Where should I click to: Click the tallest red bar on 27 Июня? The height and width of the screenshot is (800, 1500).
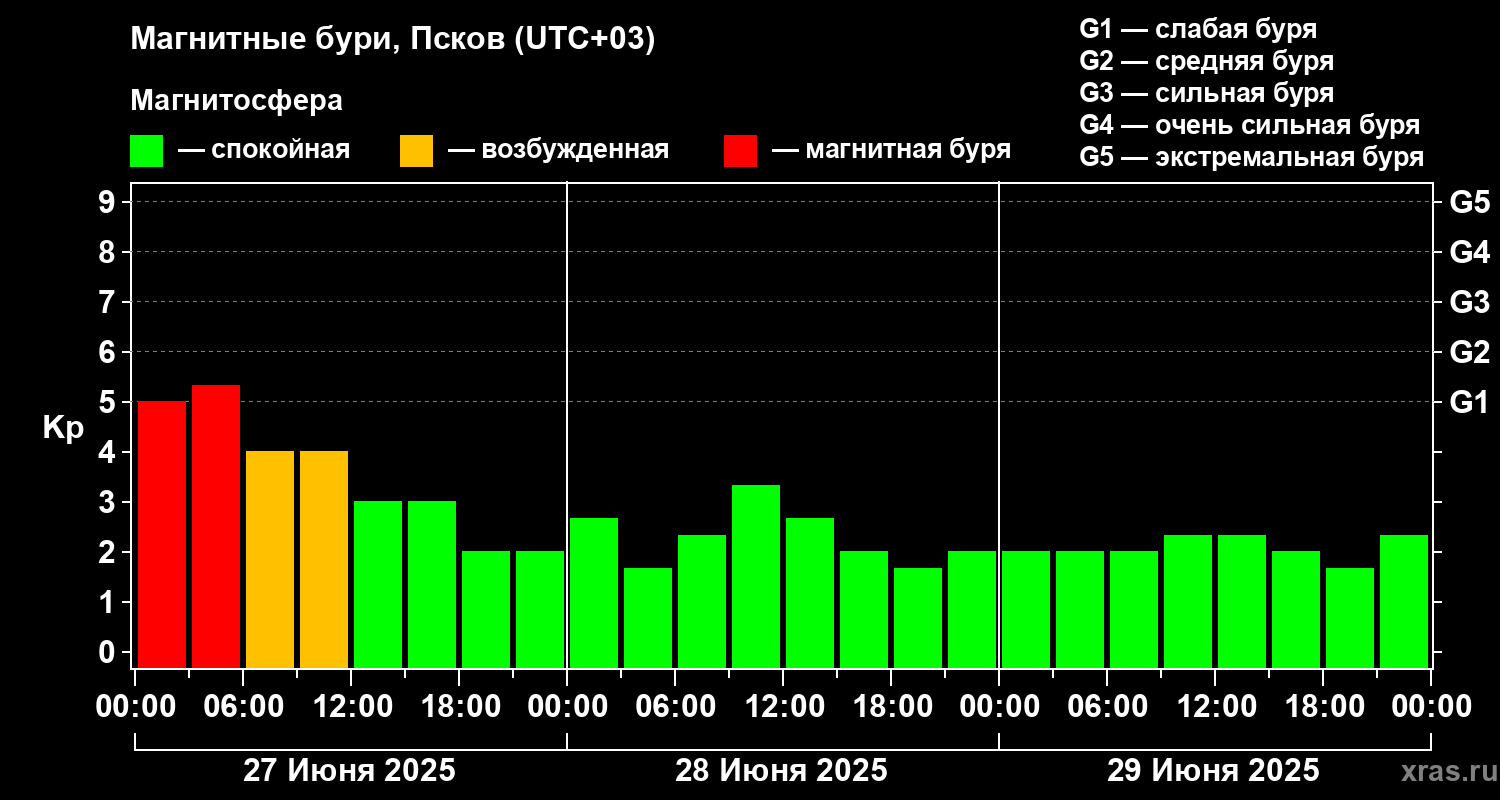click(216, 526)
